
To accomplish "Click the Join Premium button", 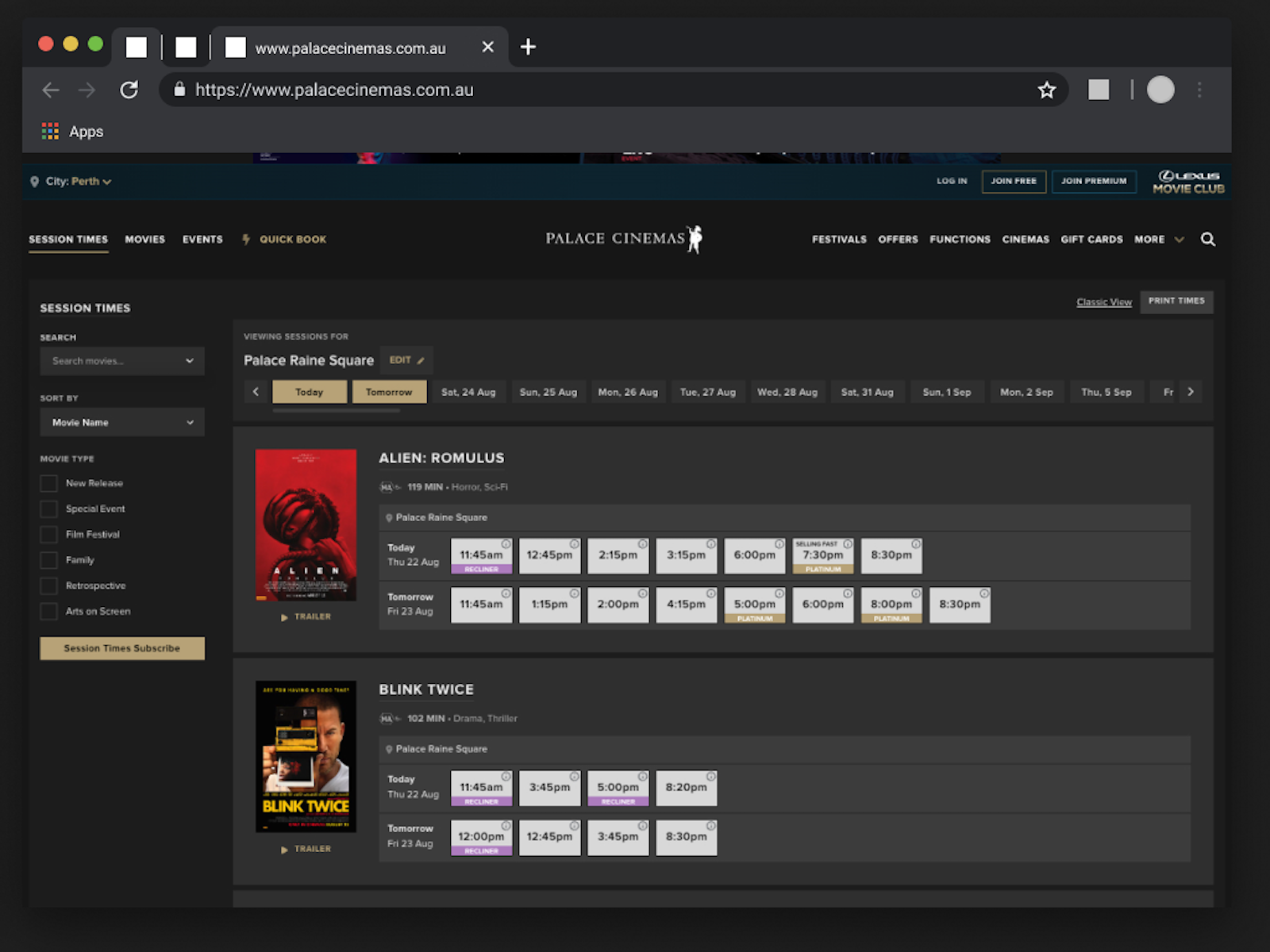I will [x=1094, y=182].
